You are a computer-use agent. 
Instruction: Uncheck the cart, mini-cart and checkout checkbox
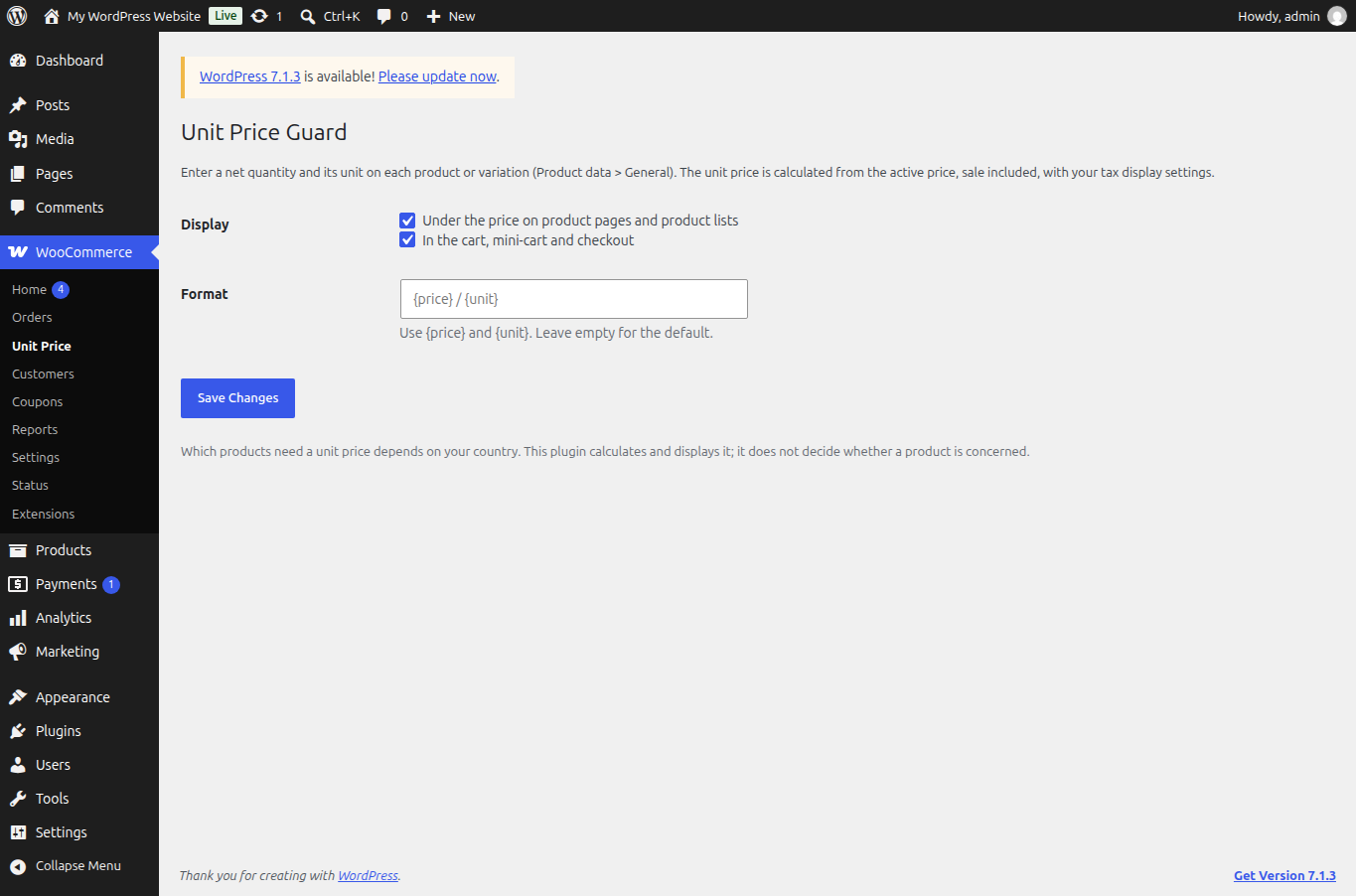click(x=407, y=240)
